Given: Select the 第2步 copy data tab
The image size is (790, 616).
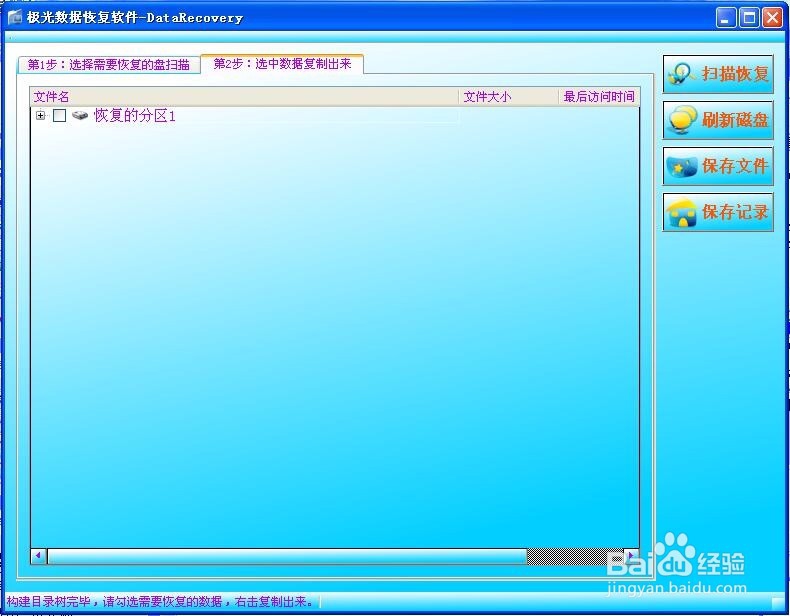Looking at the screenshot, I should (282, 63).
